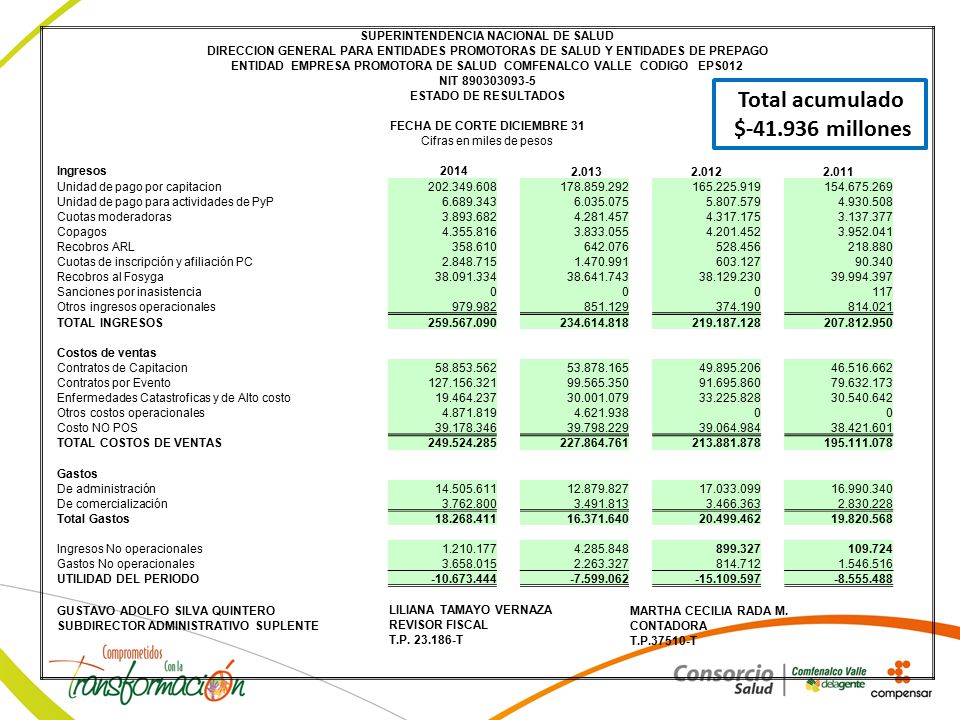This screenshot has height=720, width=960.
Task: Click the compensar logo
Action: click(901, 680)
